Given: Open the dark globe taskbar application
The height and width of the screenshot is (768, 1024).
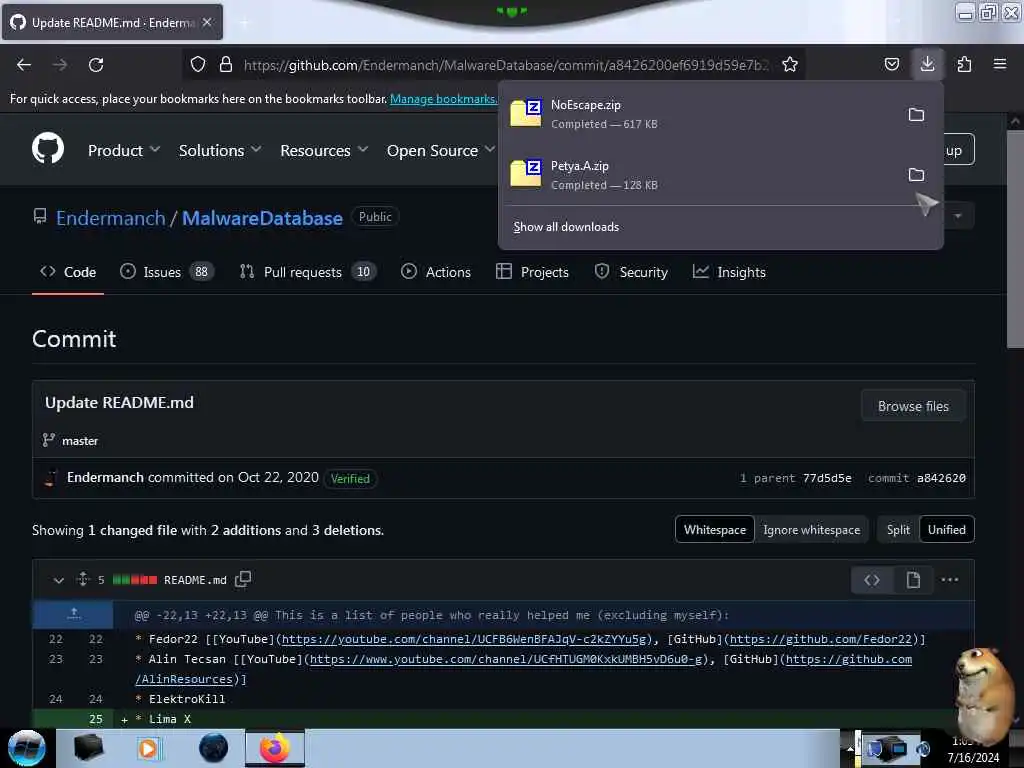Looking at the screenshot, I should (x=214, y=748).
